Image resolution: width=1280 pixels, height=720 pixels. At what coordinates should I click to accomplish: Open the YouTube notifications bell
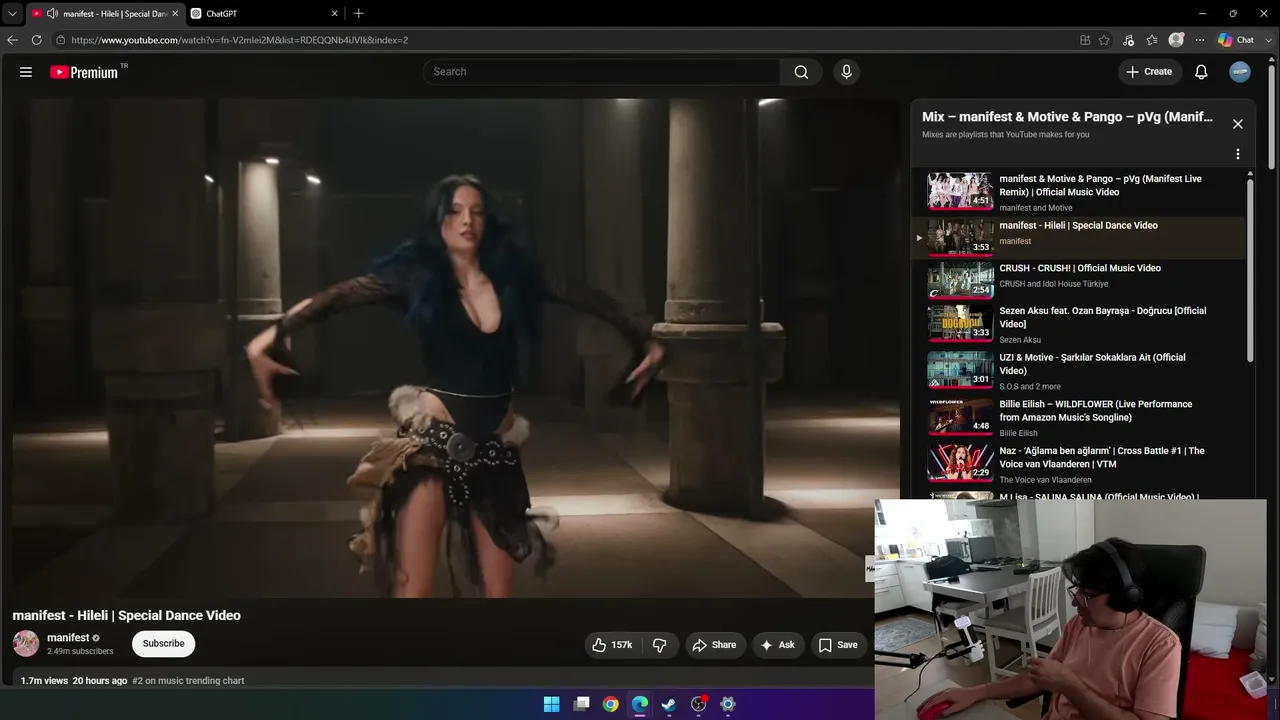click(1201, 72)
